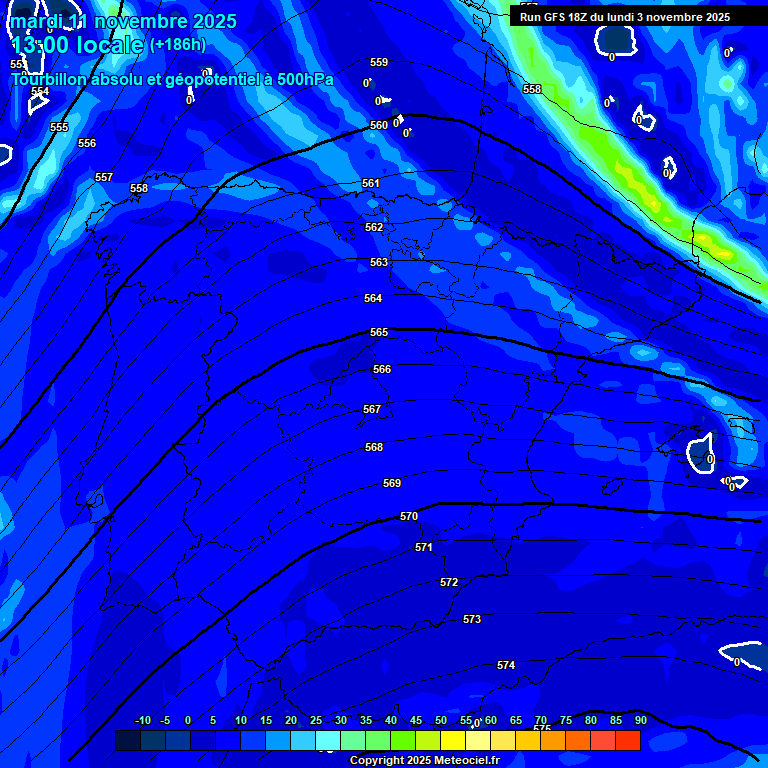Viewport: 768px width, 768px height.
Task: Click the darkest navy swatch at legend's left end
Action: 127,741
